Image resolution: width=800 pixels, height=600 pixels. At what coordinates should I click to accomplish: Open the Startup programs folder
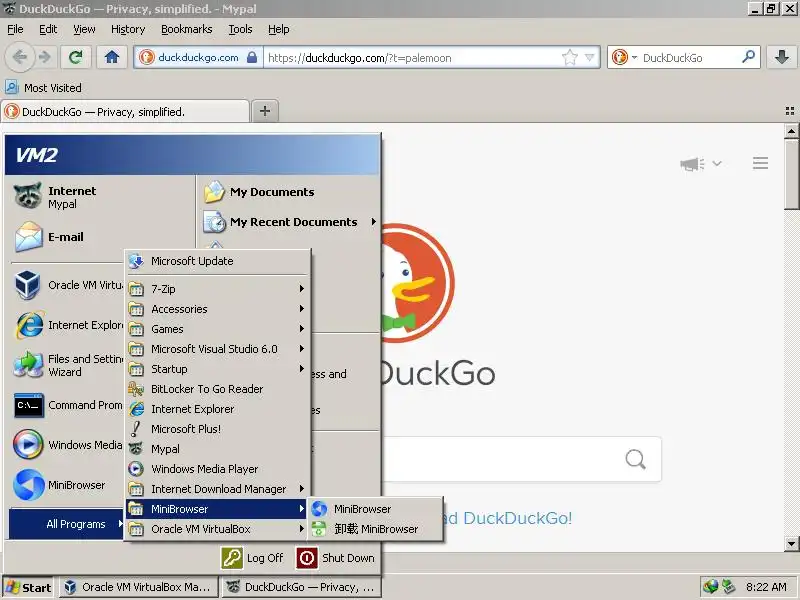click(218, 369)
